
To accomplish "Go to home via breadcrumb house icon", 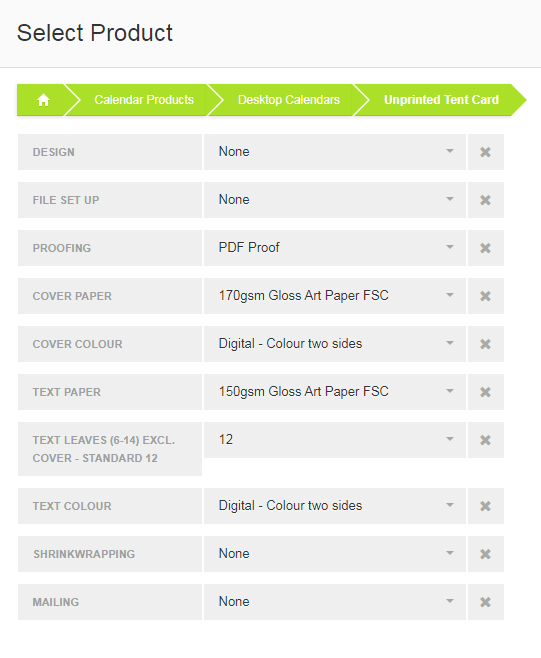I will click(43, 100).
